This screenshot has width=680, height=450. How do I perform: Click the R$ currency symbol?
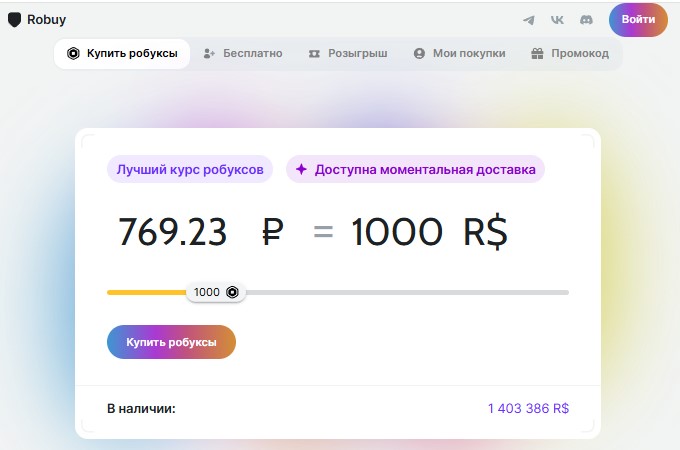point(485,232)
